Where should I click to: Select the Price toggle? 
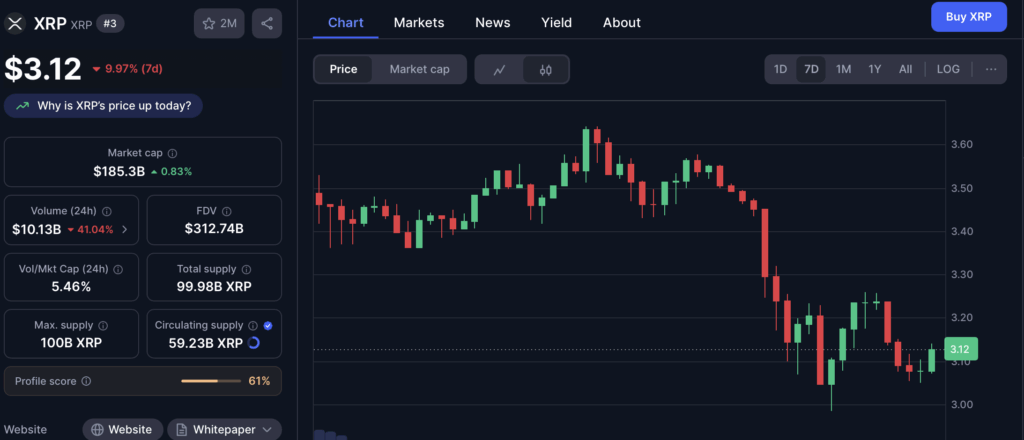[343, 69]
